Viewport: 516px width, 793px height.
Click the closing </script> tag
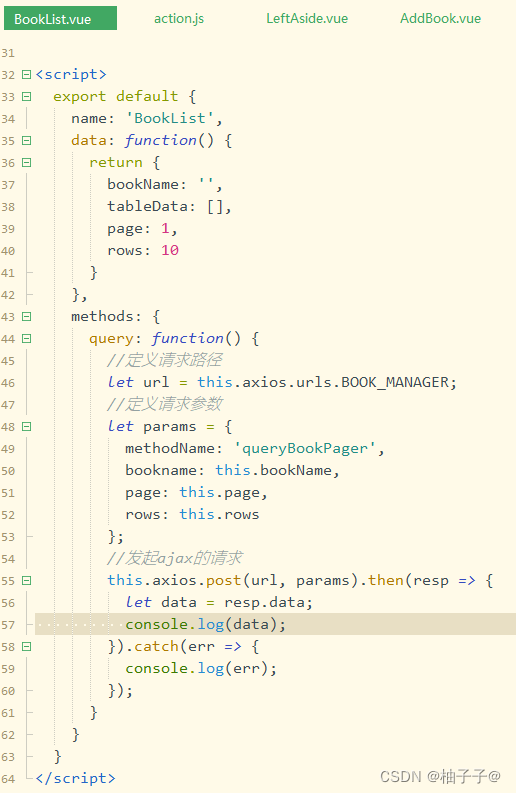click(x=75, y=778)
